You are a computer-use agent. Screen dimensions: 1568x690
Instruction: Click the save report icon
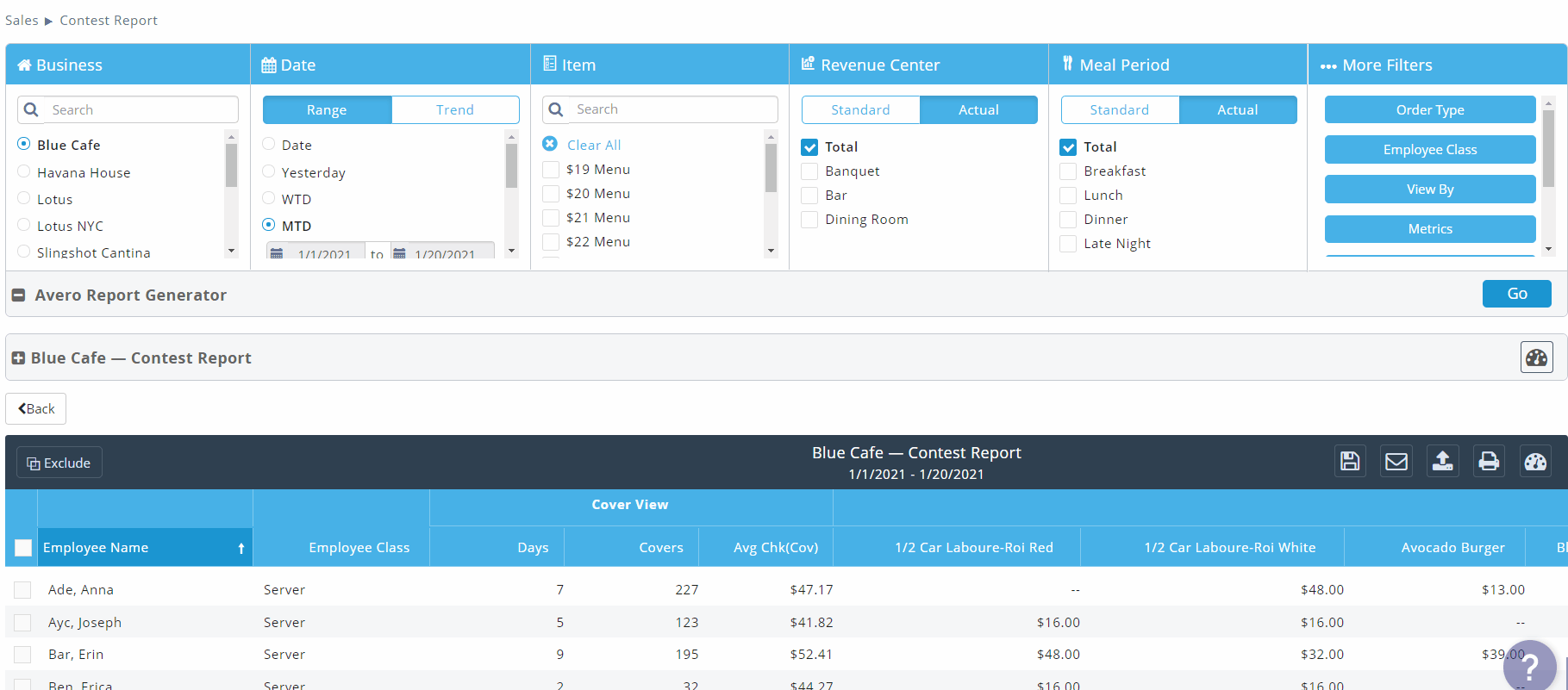[1350, 462]
